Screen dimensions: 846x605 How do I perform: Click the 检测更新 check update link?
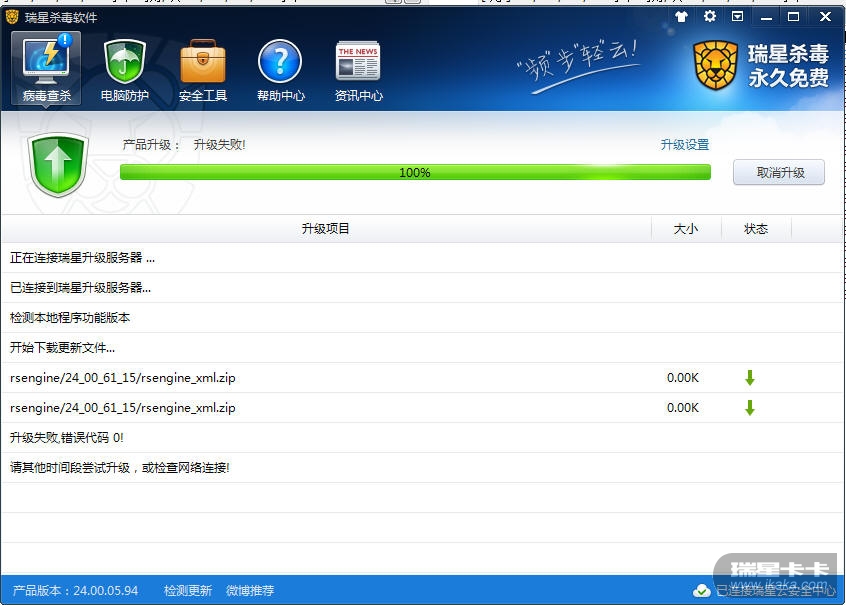[x=188, y=590]
